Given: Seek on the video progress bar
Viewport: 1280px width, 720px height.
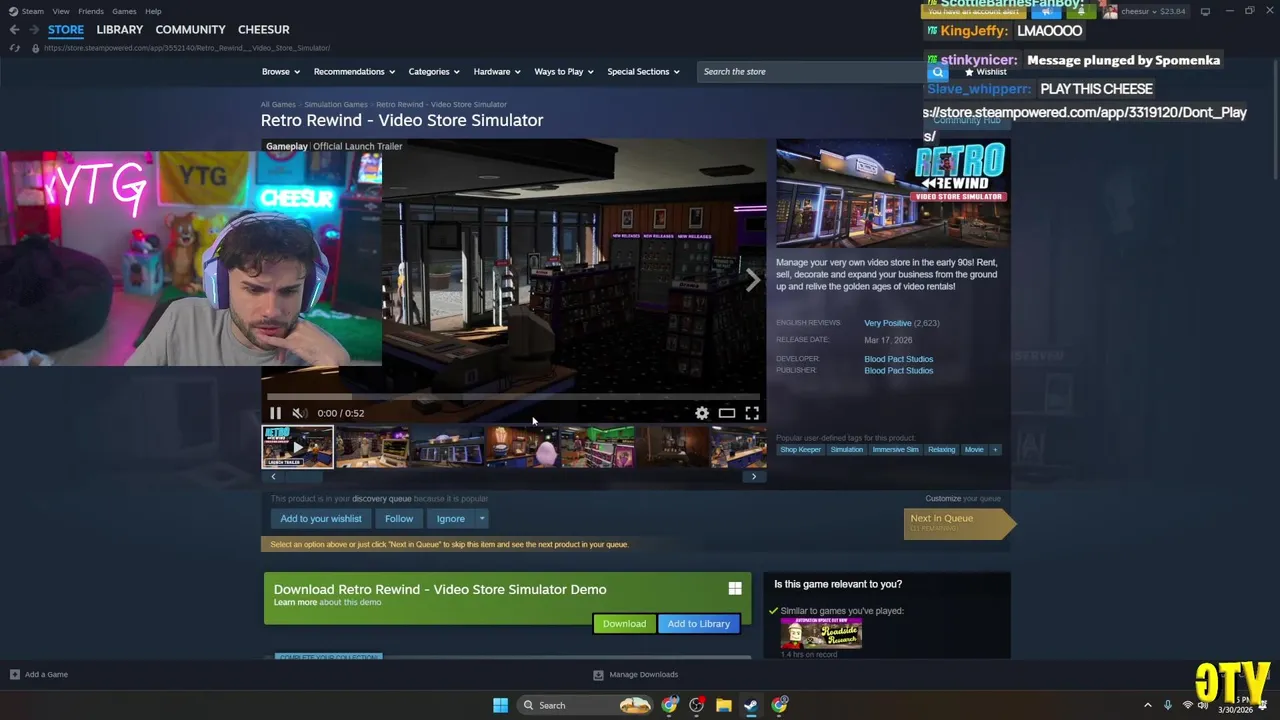Looking at the screenshot, I should coord(513,397).
